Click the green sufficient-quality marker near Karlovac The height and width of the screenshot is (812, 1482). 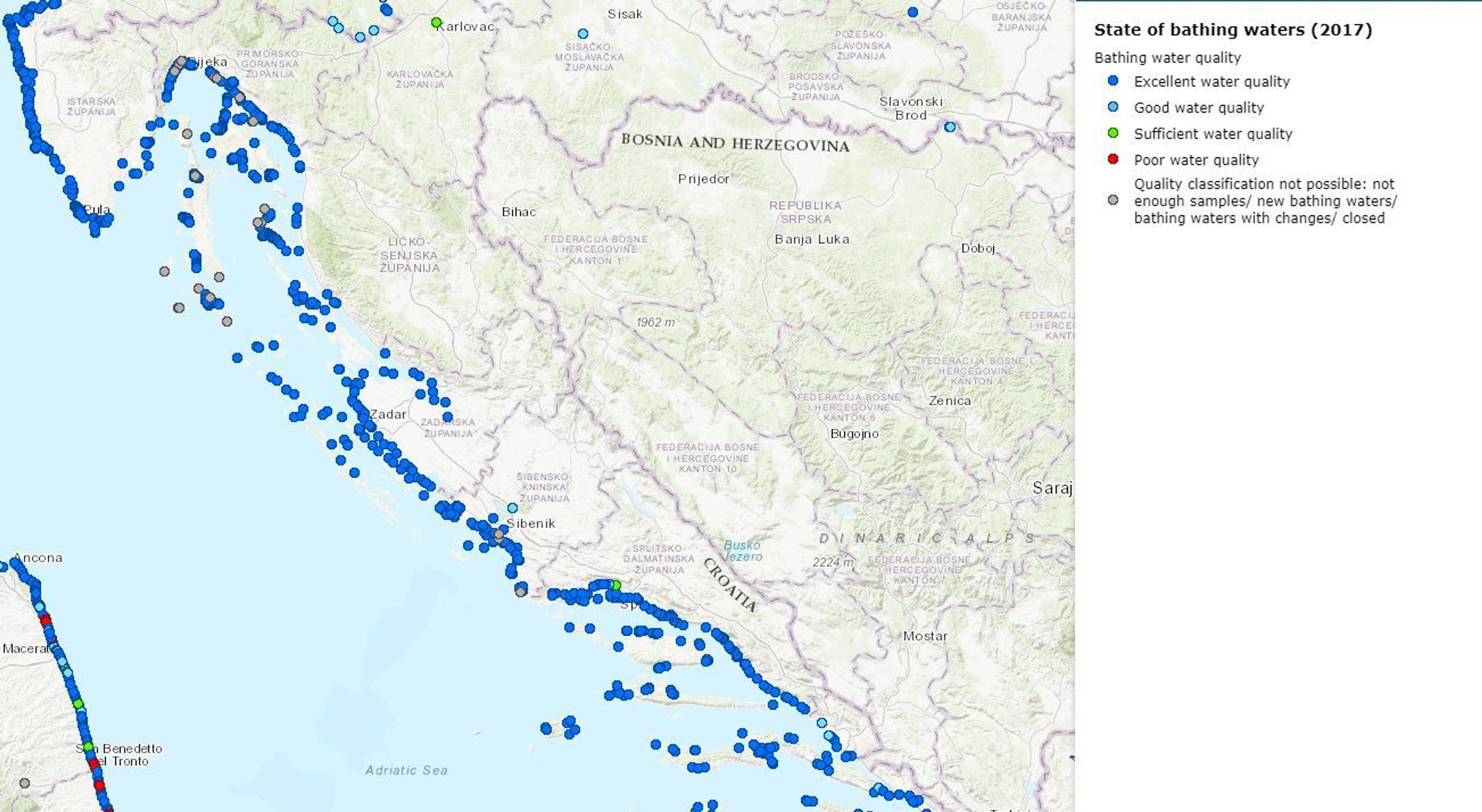pyautogui.click(x=436, y=22)
